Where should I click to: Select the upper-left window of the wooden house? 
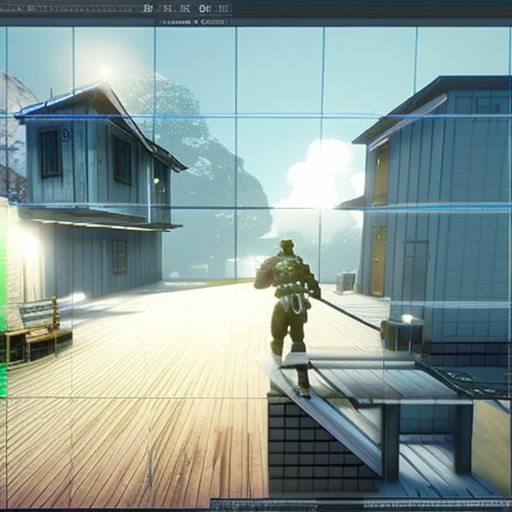[50, 153]
